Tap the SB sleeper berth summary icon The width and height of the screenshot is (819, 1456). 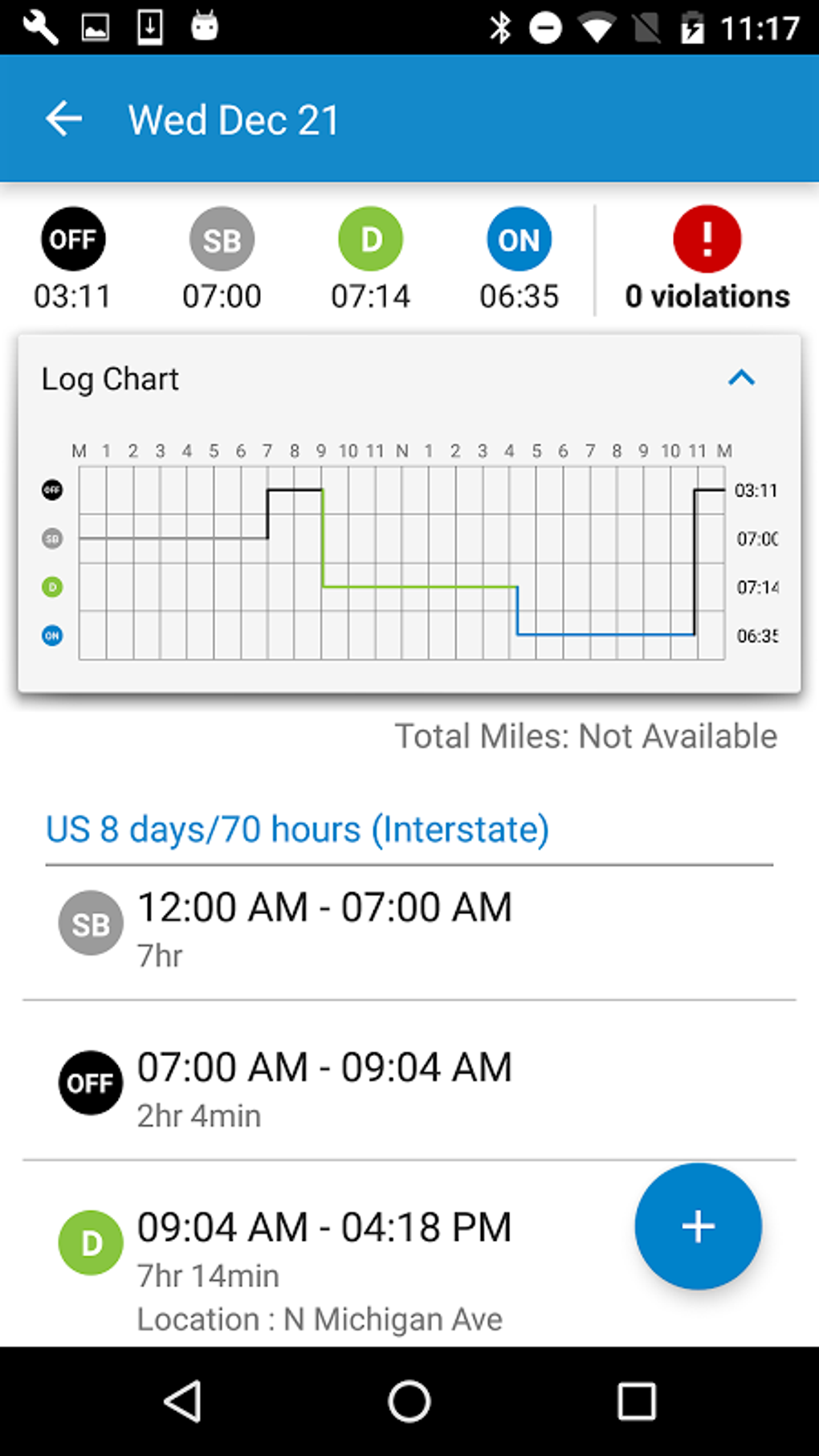[x=222, y=239]
